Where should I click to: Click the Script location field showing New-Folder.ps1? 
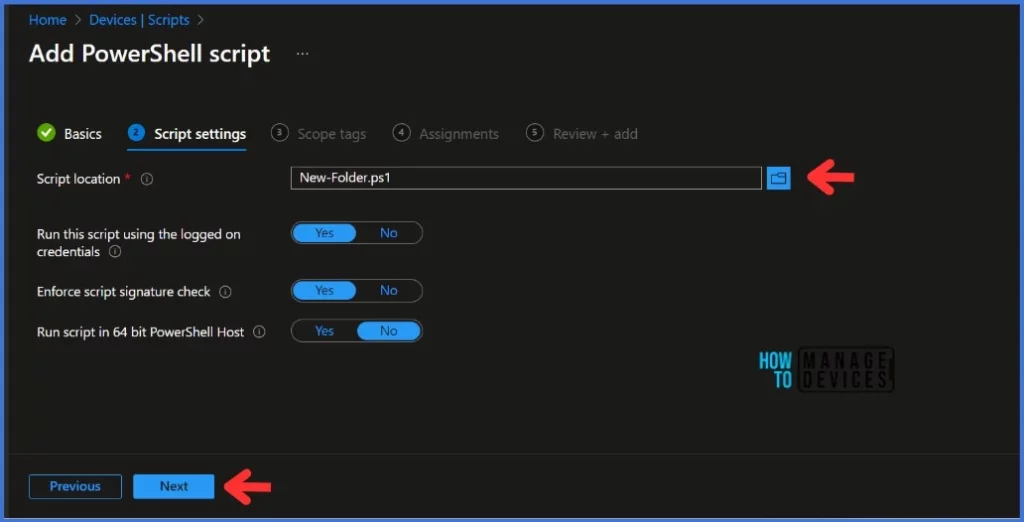pyautogui.click(x=526, y=178)
